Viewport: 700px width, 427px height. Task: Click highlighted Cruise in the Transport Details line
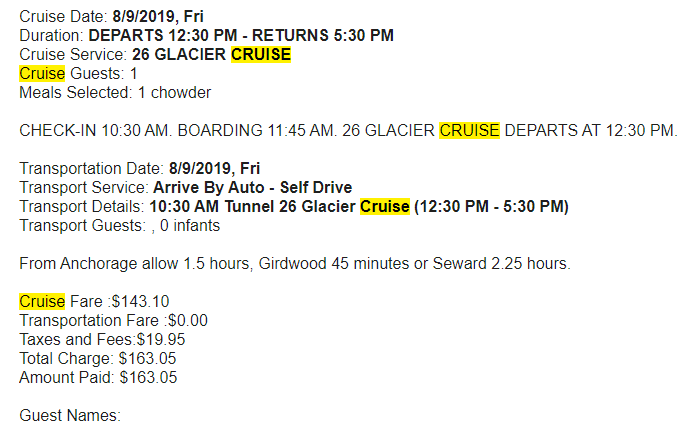pyautogui.click(x=385, y=207)
